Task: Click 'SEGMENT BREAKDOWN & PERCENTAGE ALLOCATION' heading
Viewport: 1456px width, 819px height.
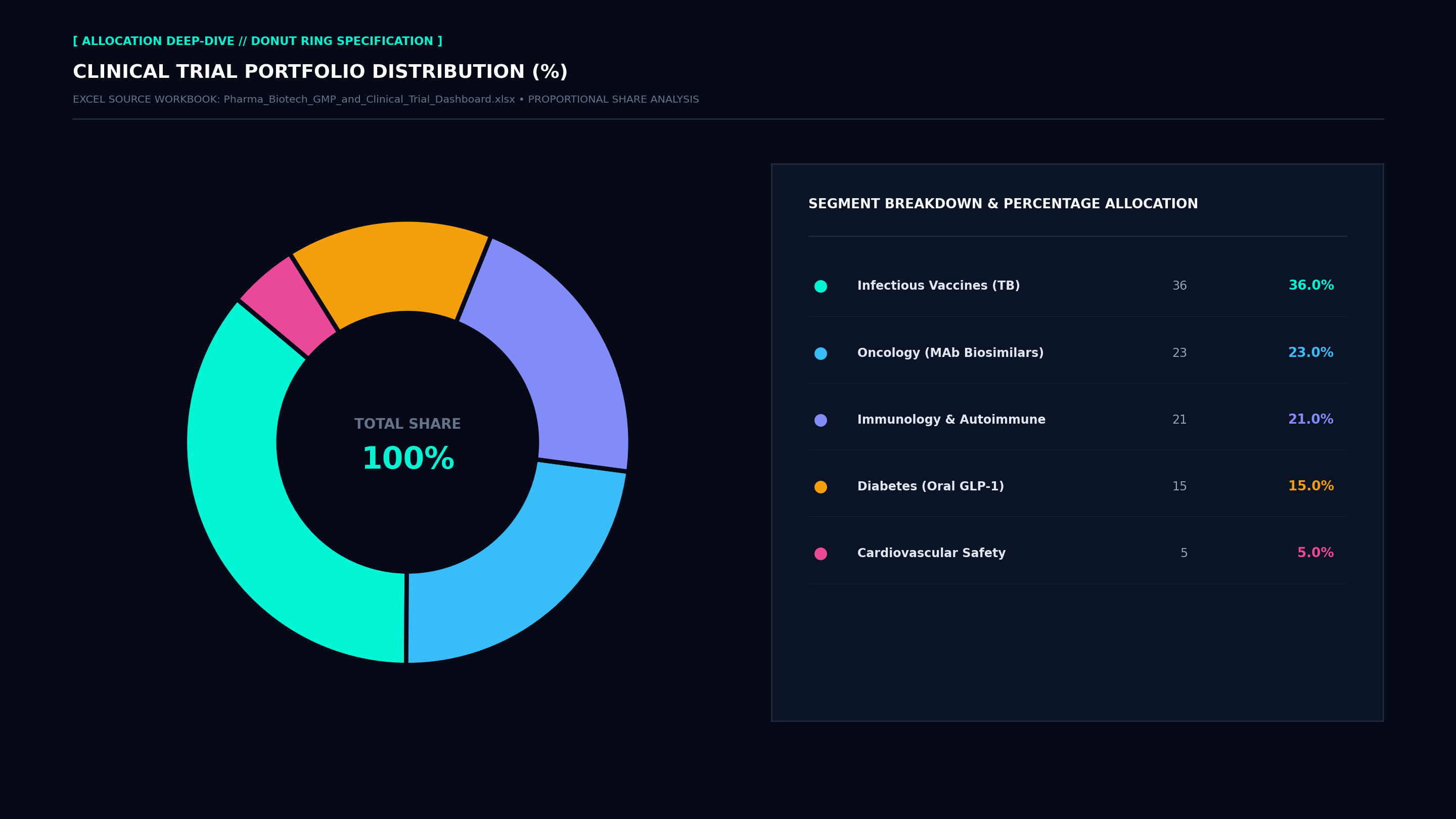Action: coord(1003,205)
